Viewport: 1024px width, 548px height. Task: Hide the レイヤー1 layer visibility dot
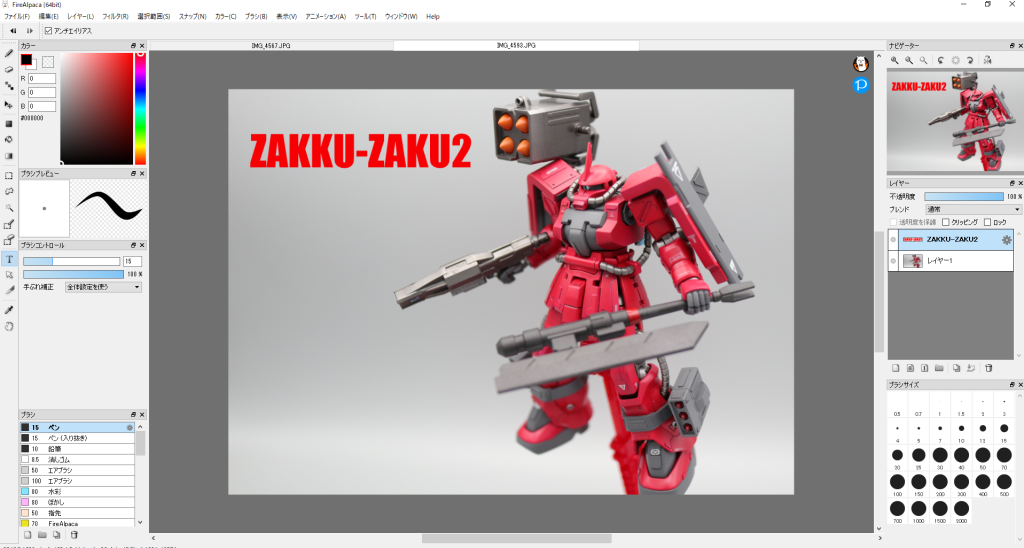click(893, 261)
